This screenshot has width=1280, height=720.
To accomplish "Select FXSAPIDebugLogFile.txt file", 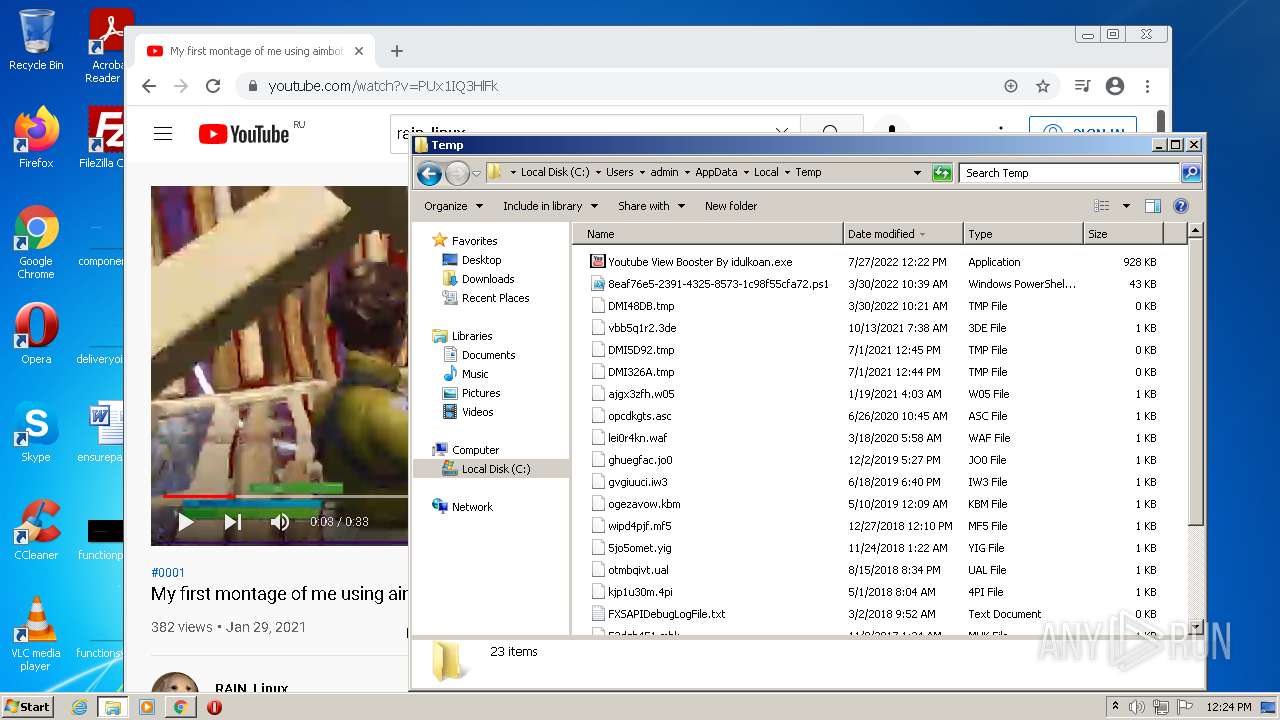I will (666, 614).
